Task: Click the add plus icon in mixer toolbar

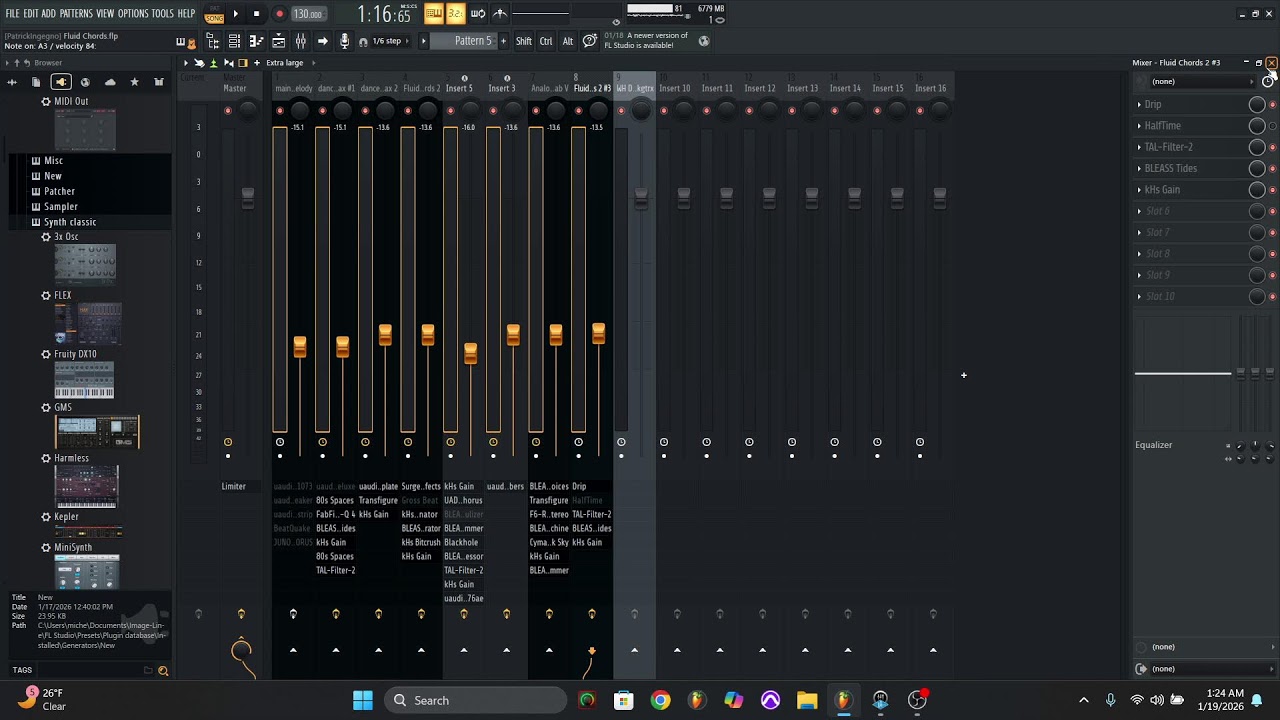Action: (x=257, y=63)
